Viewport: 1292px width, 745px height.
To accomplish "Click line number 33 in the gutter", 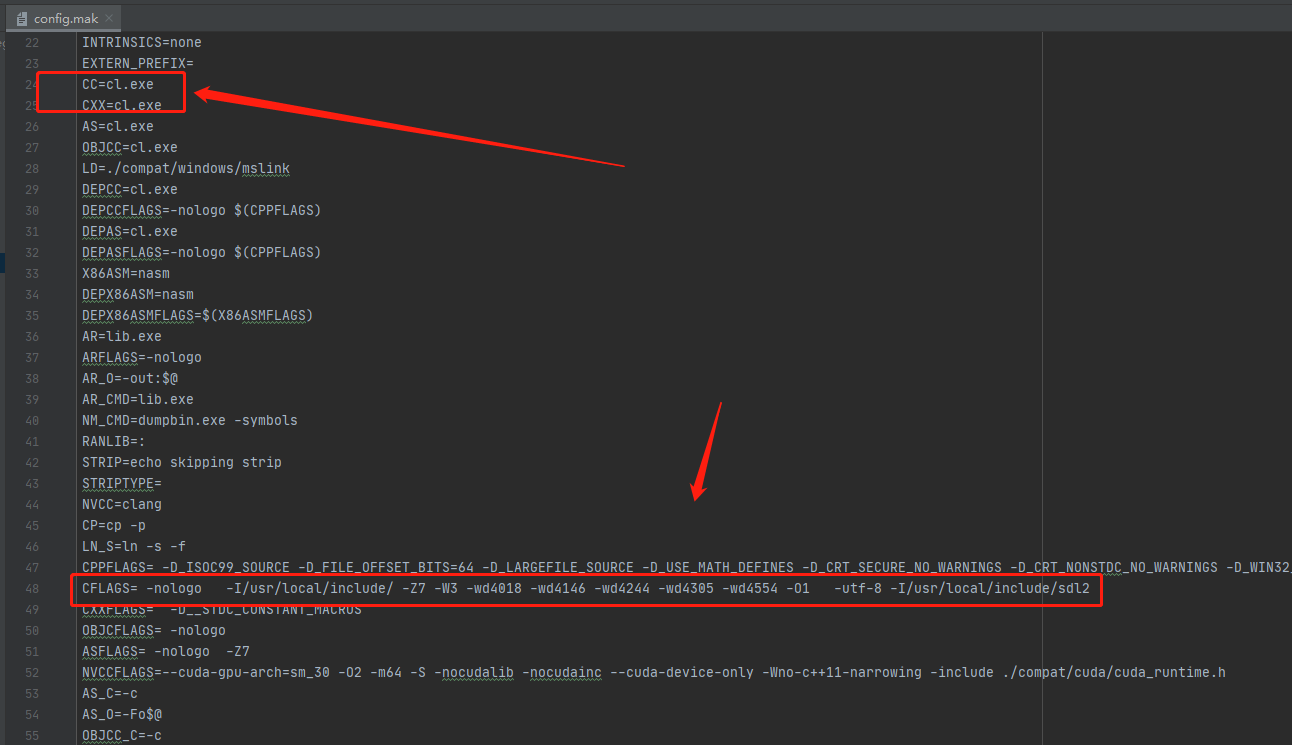I will [x=31, y=273].
